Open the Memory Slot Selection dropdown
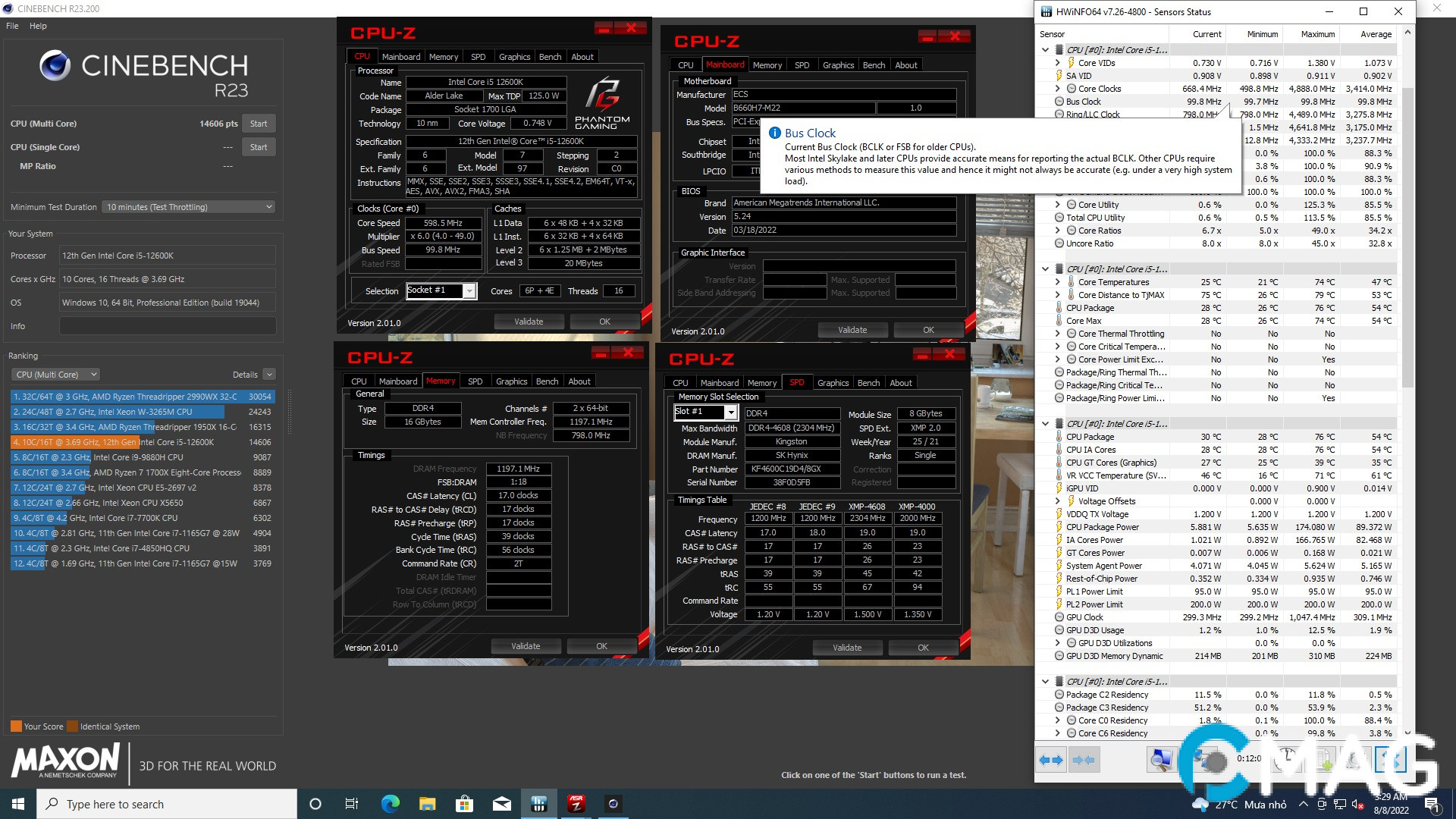Screen dimensions: 1456x819 tap(730, 412)
